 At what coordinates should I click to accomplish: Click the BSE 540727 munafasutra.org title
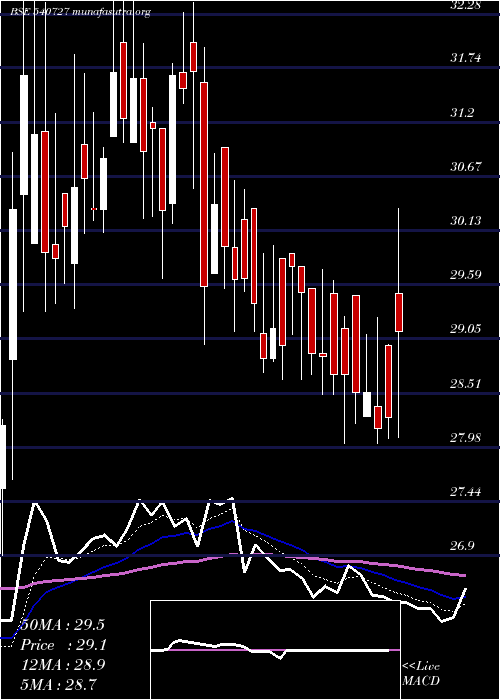80,12
